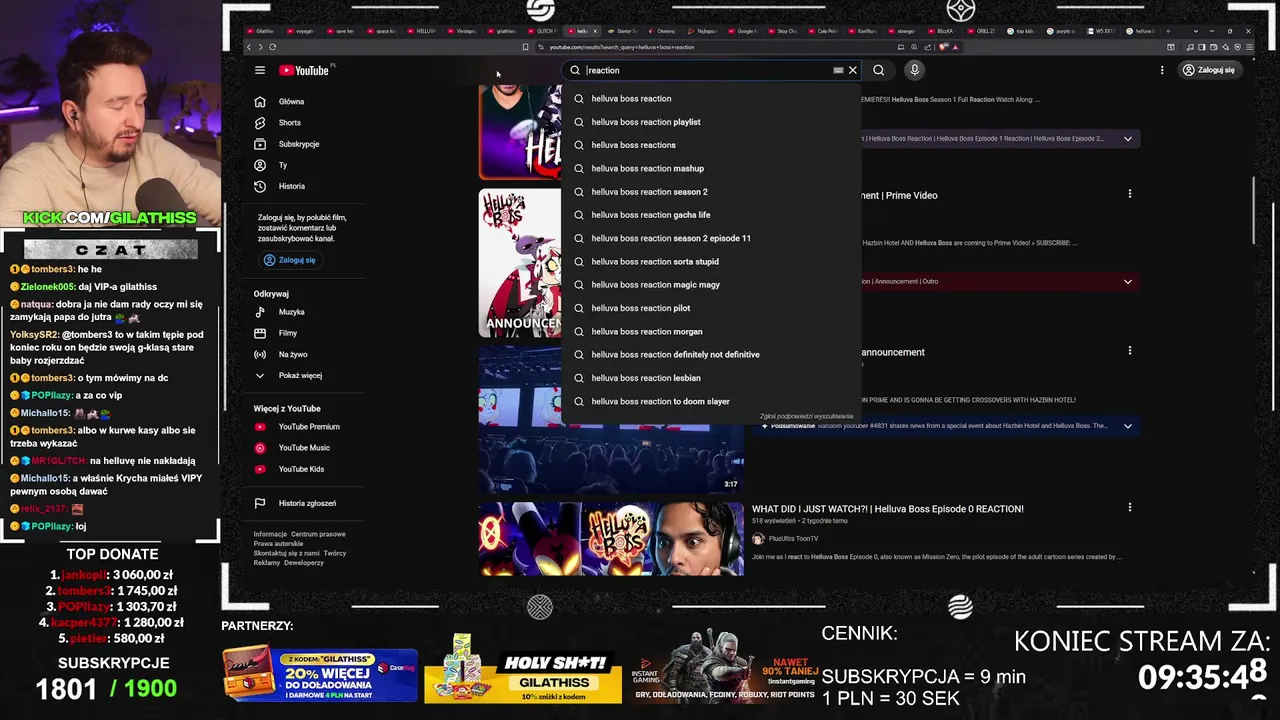
Task: Select suggestion "helluva boss reaction playlist"
Action: point(711,122)
